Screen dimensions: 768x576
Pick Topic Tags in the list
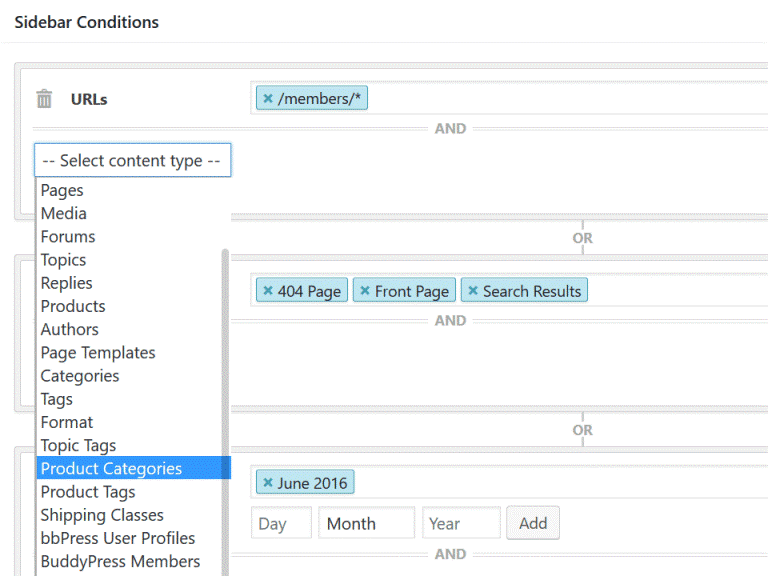(x=129, y=445)
